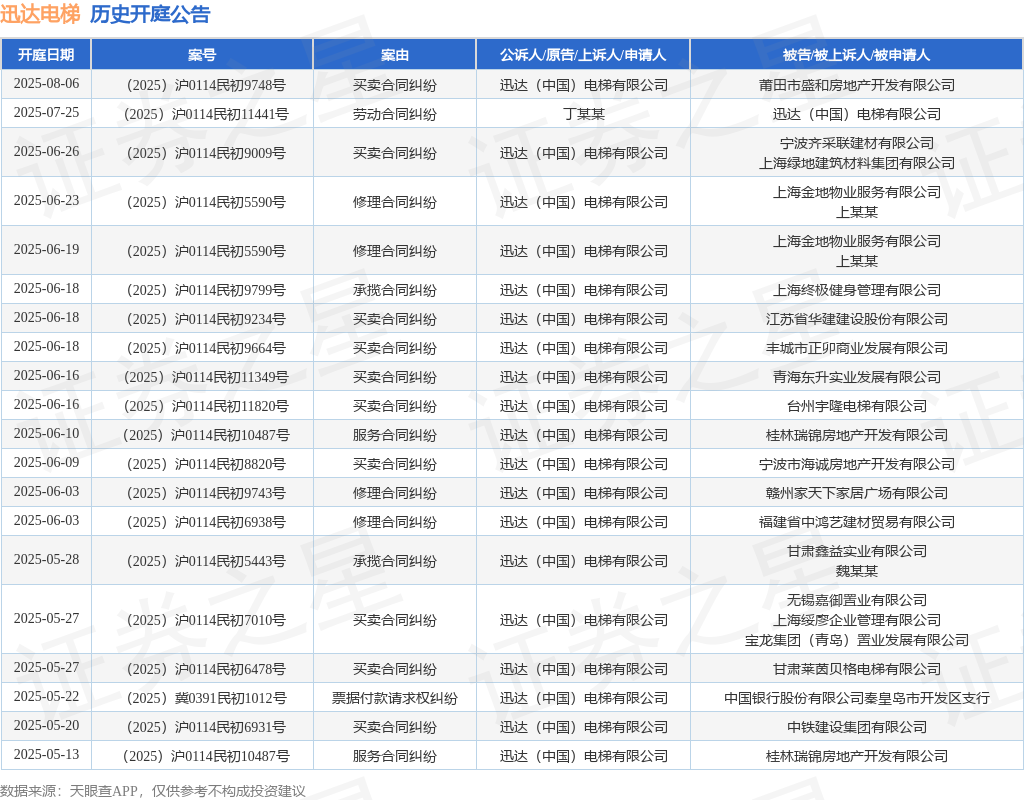1024x800 pixels.
Task: Click defendant 青海东升实业发展有限公司
Action: pos(857,377)
